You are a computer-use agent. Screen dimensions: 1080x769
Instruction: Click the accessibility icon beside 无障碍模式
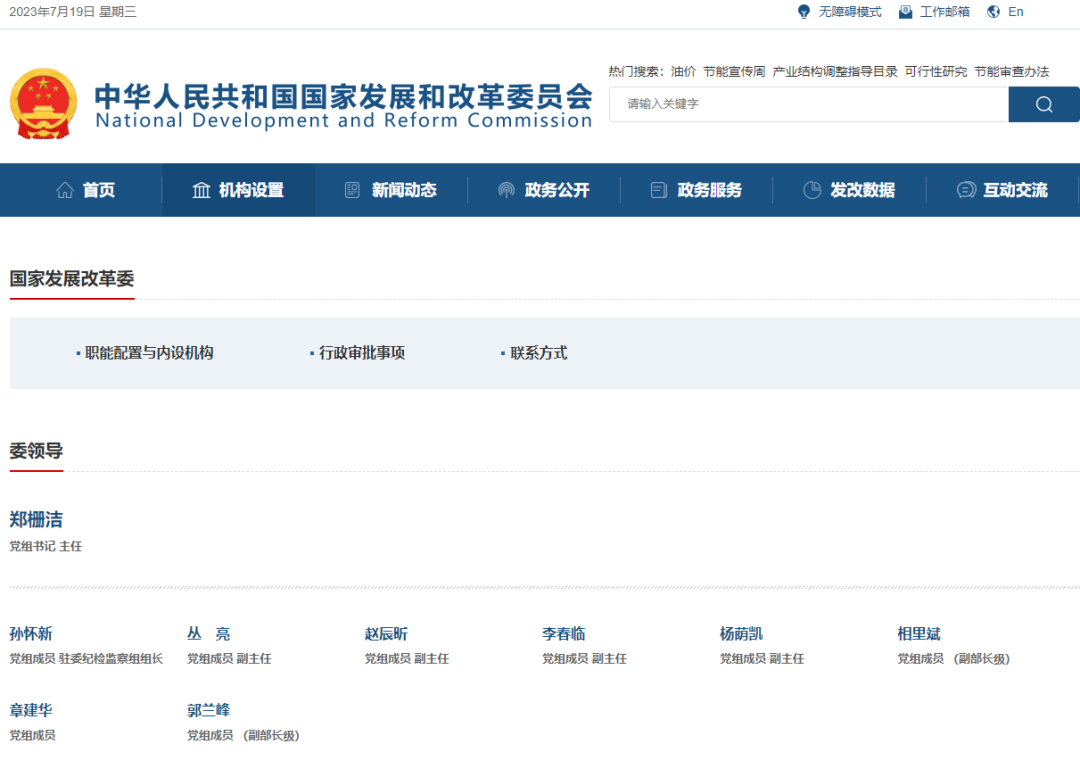(804, 12)
